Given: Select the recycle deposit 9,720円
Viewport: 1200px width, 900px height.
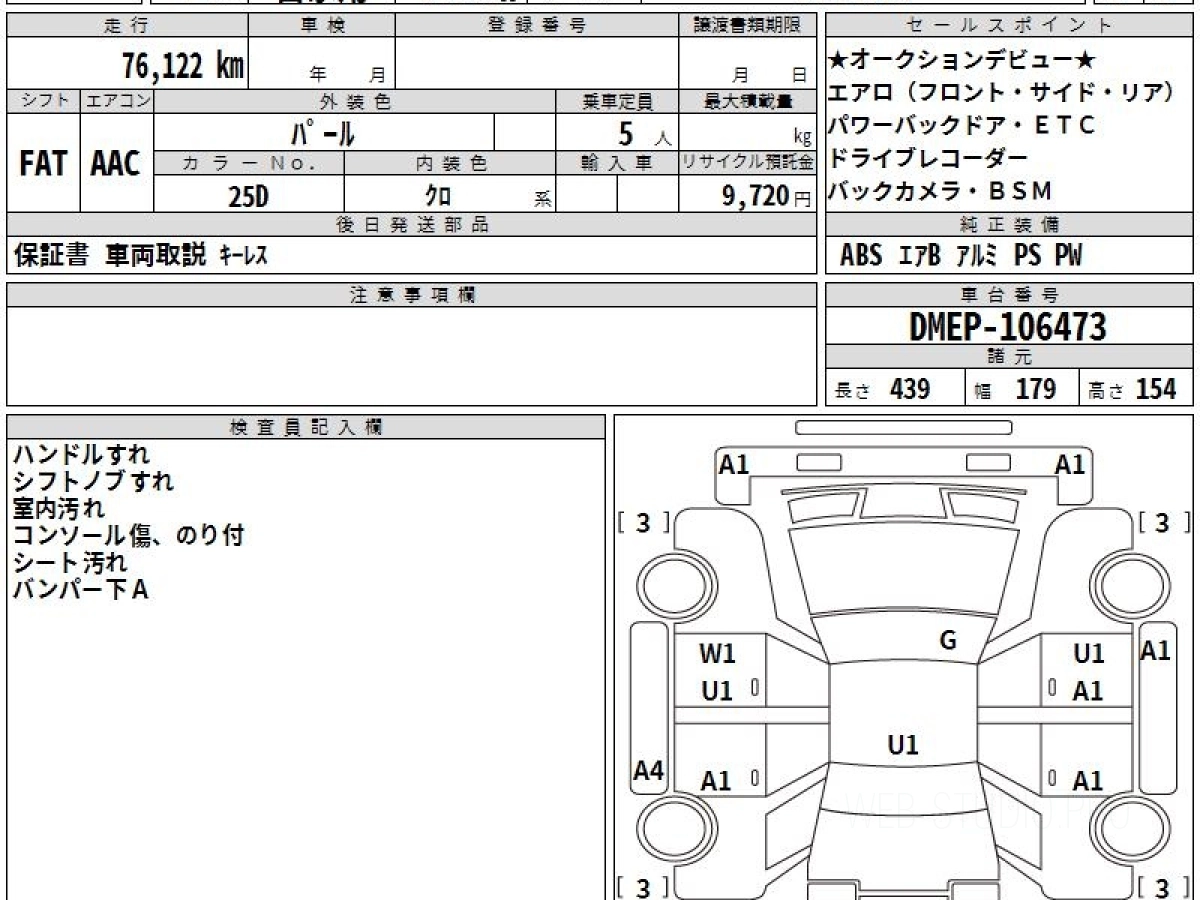Looking at the screenshot, I should pyautogui.click(x=766, y=196).
